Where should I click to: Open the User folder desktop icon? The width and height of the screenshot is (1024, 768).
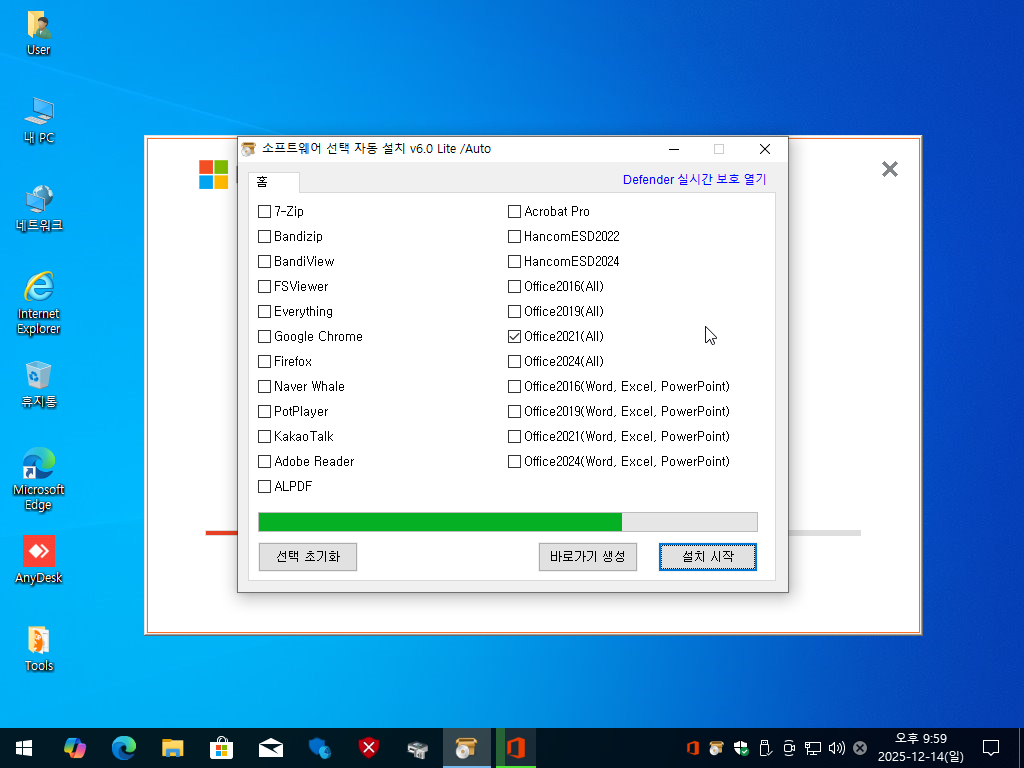tap(39, 33)
